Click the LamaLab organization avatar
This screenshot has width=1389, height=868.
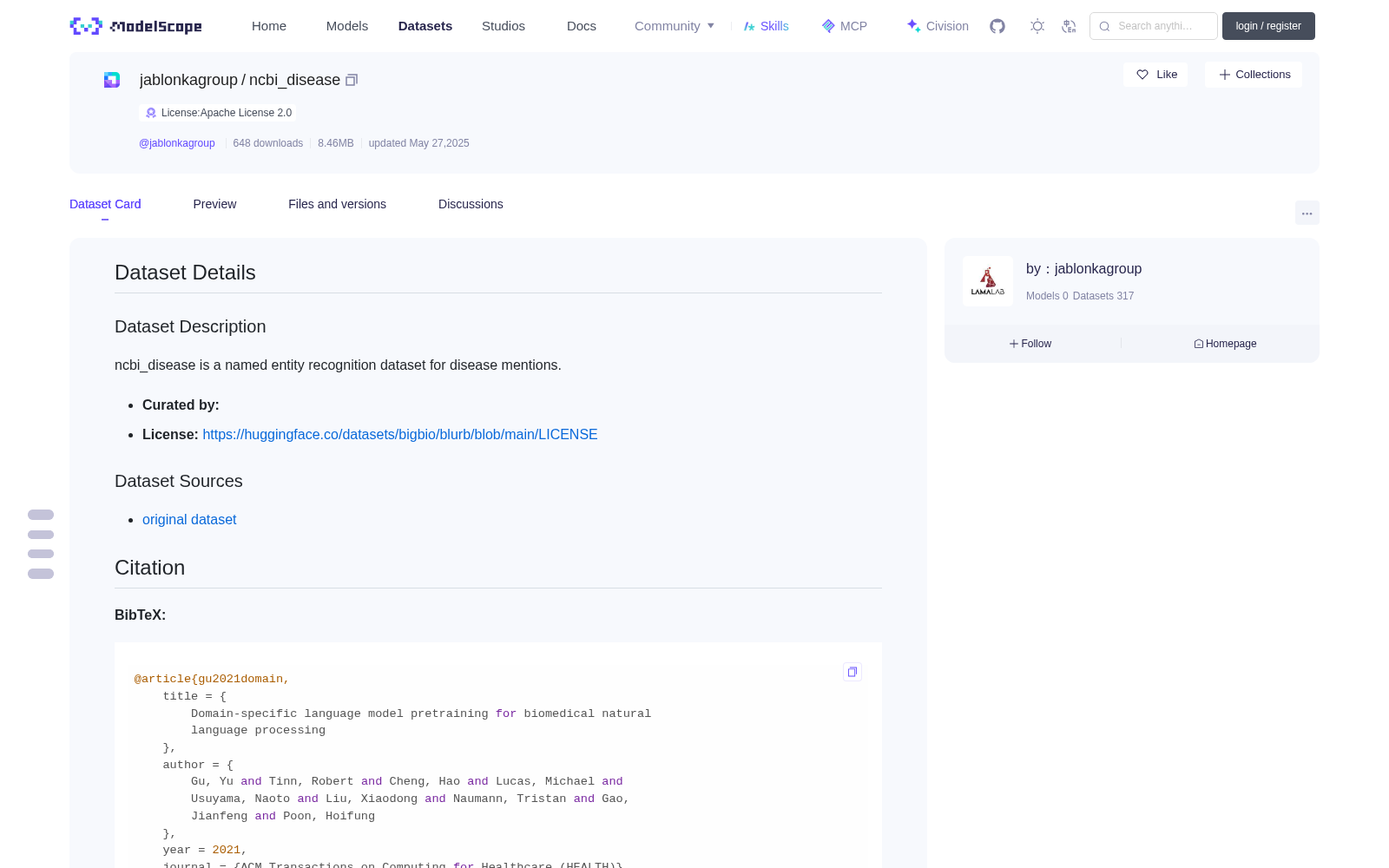(x=988, y=281)
